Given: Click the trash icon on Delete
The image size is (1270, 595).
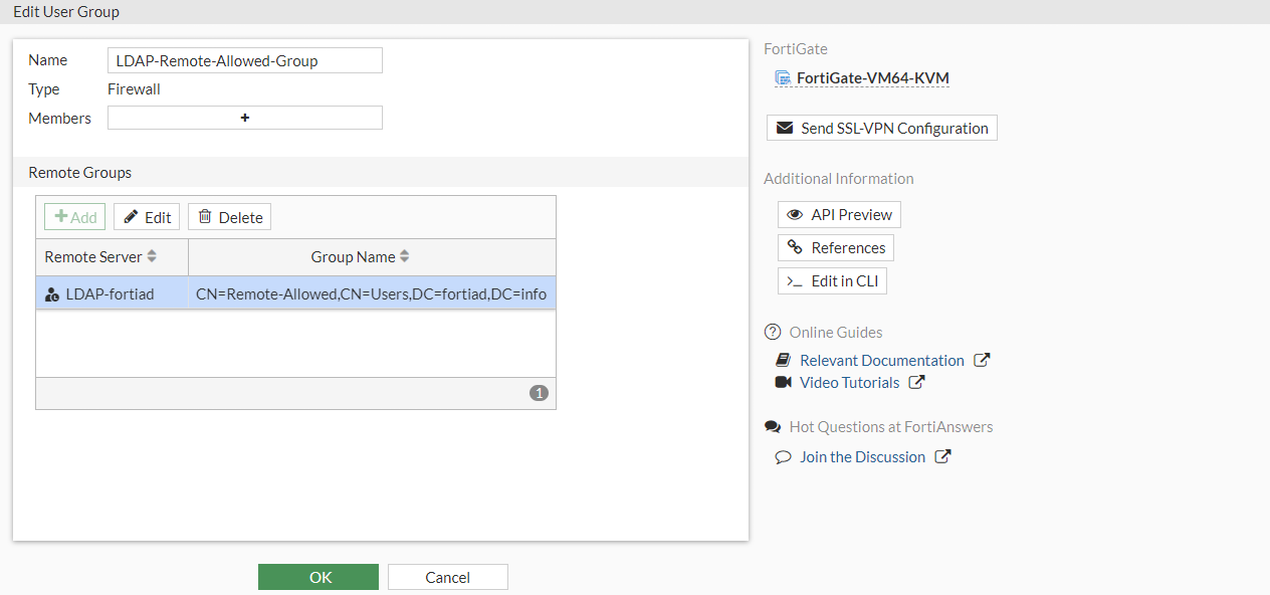Looking at the screenshot, I should click(x=205, y=217).
